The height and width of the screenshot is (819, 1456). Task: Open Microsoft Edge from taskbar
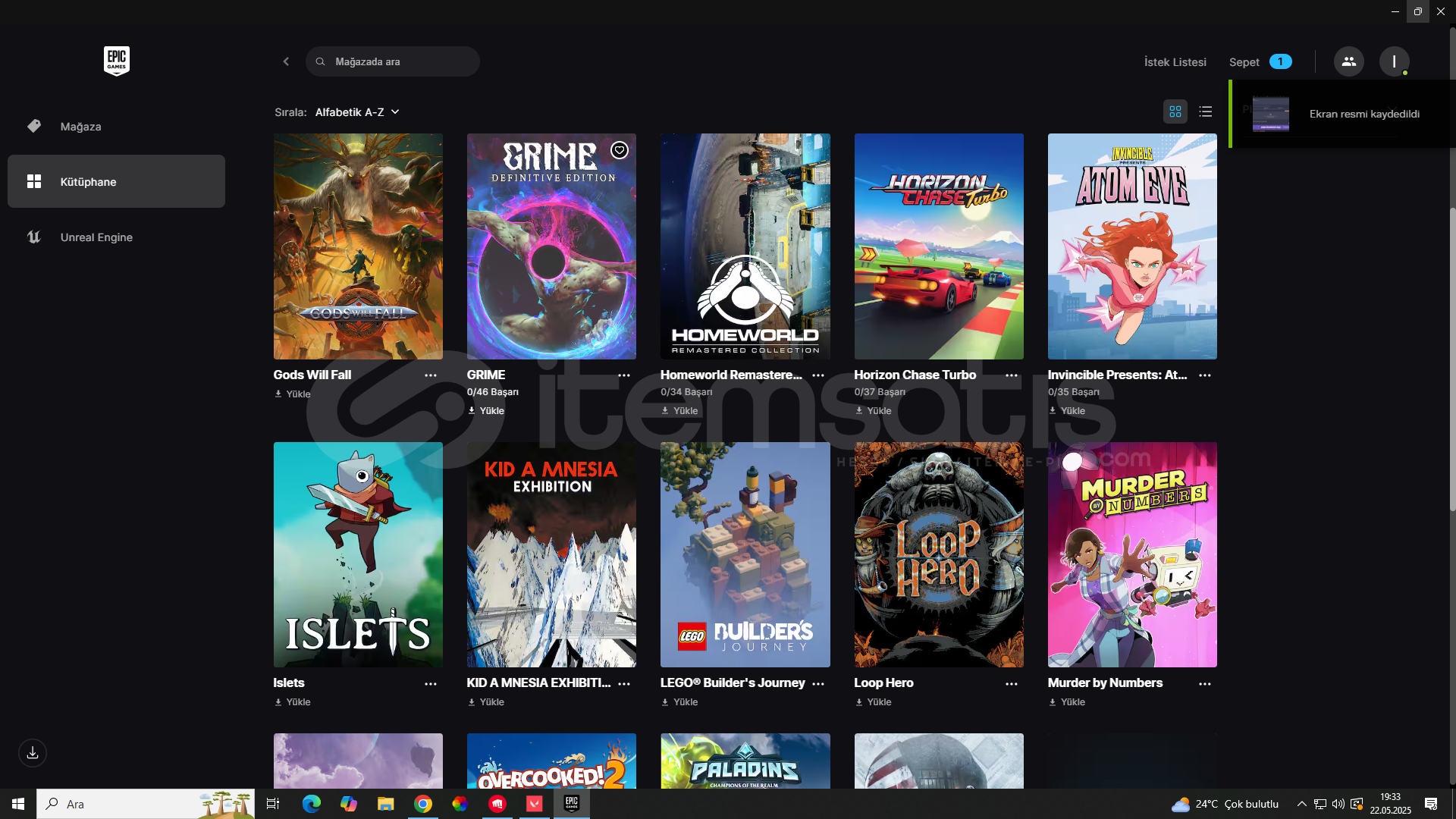pos(311,804)
